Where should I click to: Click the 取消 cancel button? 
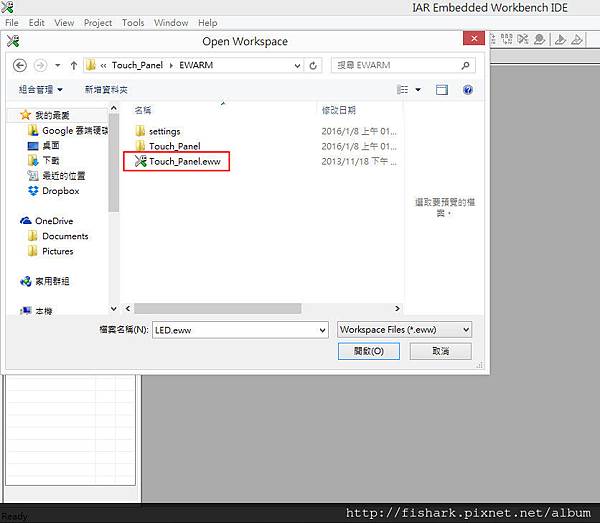(x=440, y=351)
